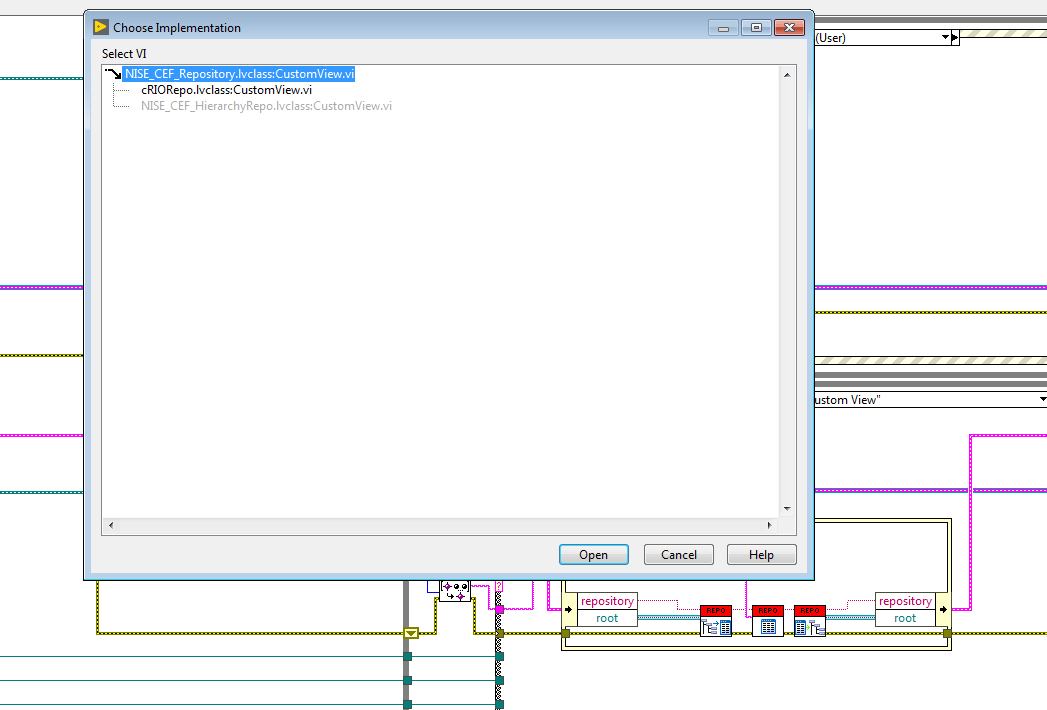This screenshot has height=710, width=1047.
Task: Click olive tunnel on structure's right border near bundle
Action: [947, 633]
